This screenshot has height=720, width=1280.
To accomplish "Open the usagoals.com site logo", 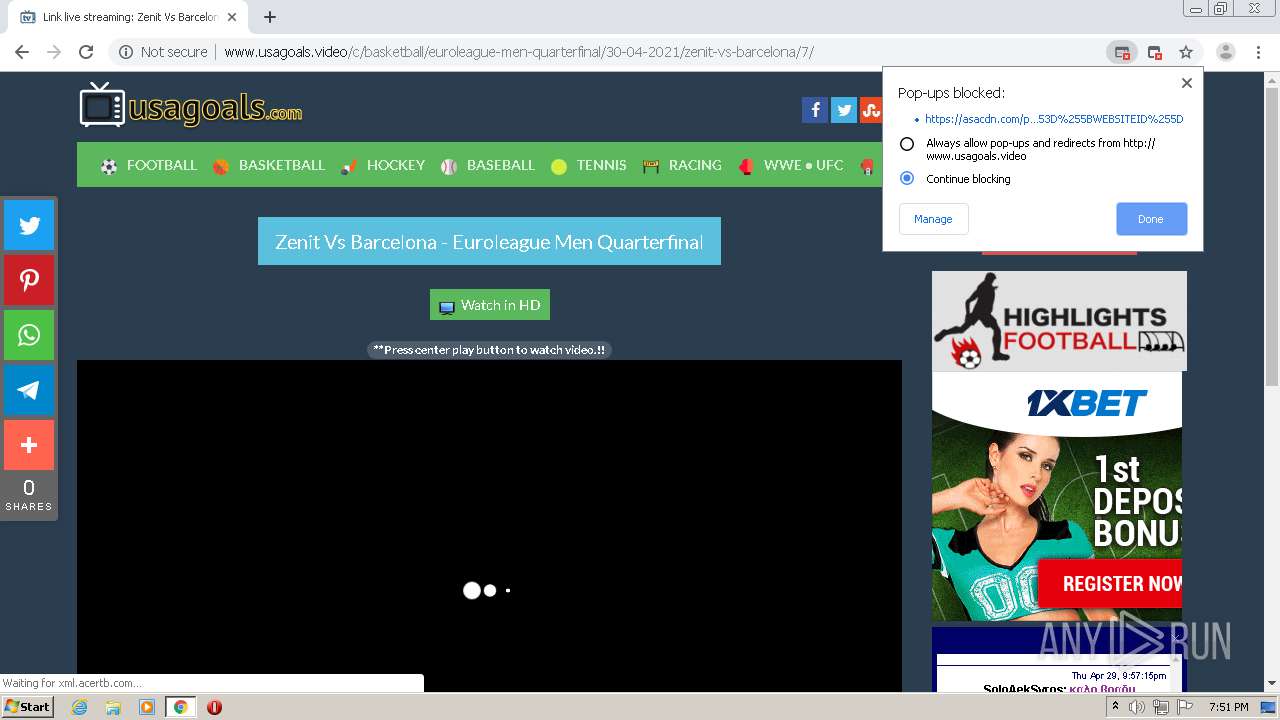I will 191,105.
